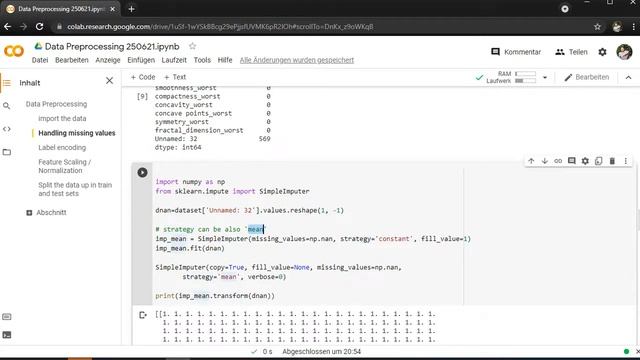The image size is (640, 360).
Task: Click the Colab logo
Action: (14, 51)
